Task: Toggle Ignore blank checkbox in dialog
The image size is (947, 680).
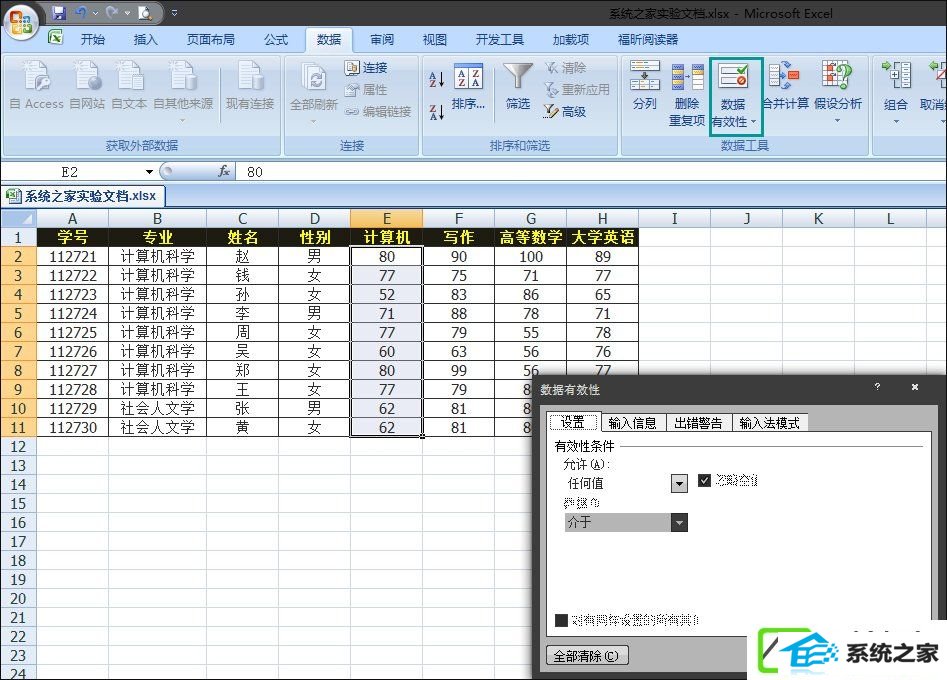Action: point(704,481)
